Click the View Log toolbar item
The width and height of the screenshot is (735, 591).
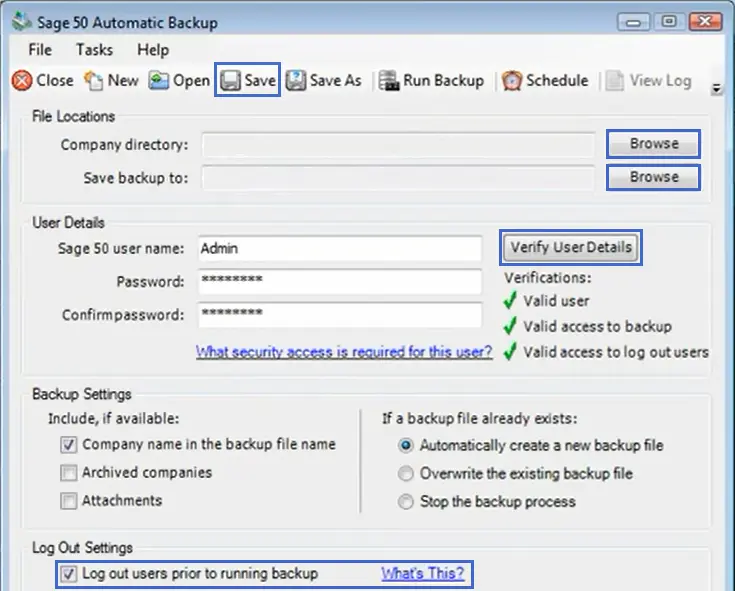[648, 81]
